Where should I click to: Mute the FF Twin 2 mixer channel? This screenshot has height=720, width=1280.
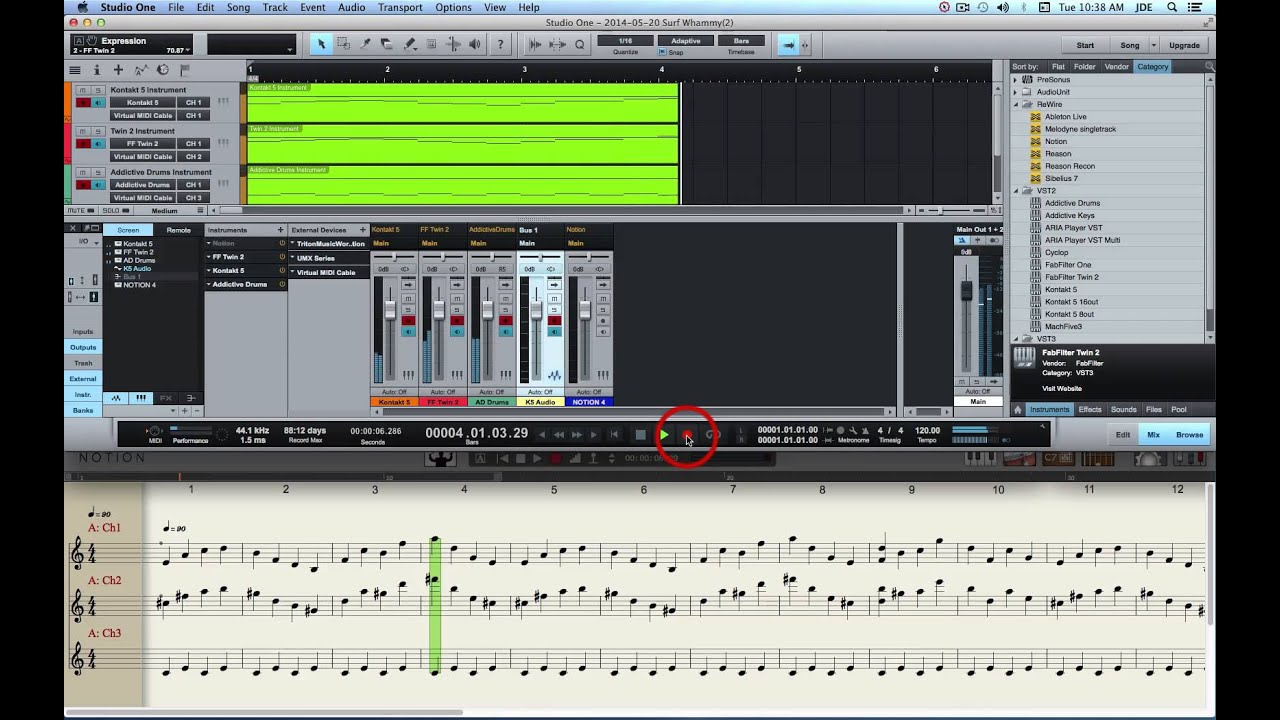tap(457, 298)
